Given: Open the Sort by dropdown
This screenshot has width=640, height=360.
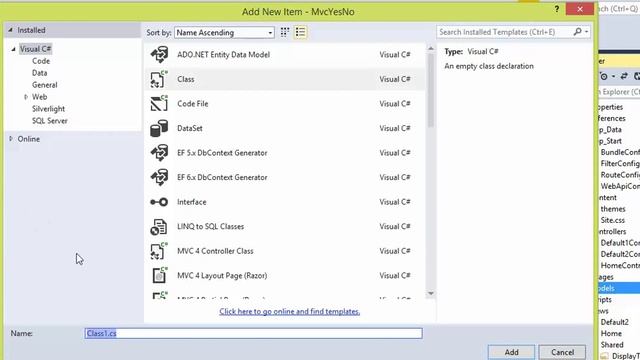Looking at the screenshot, I should tap(224, 33).
